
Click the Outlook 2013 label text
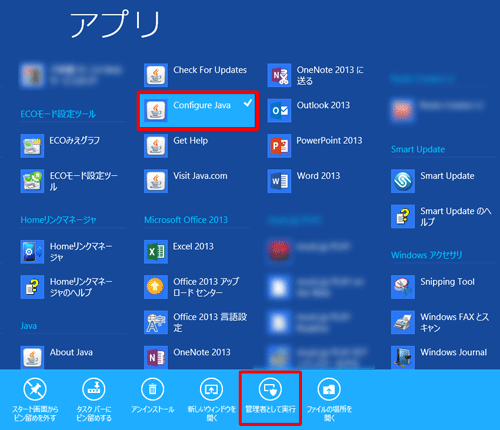(323, 105)
